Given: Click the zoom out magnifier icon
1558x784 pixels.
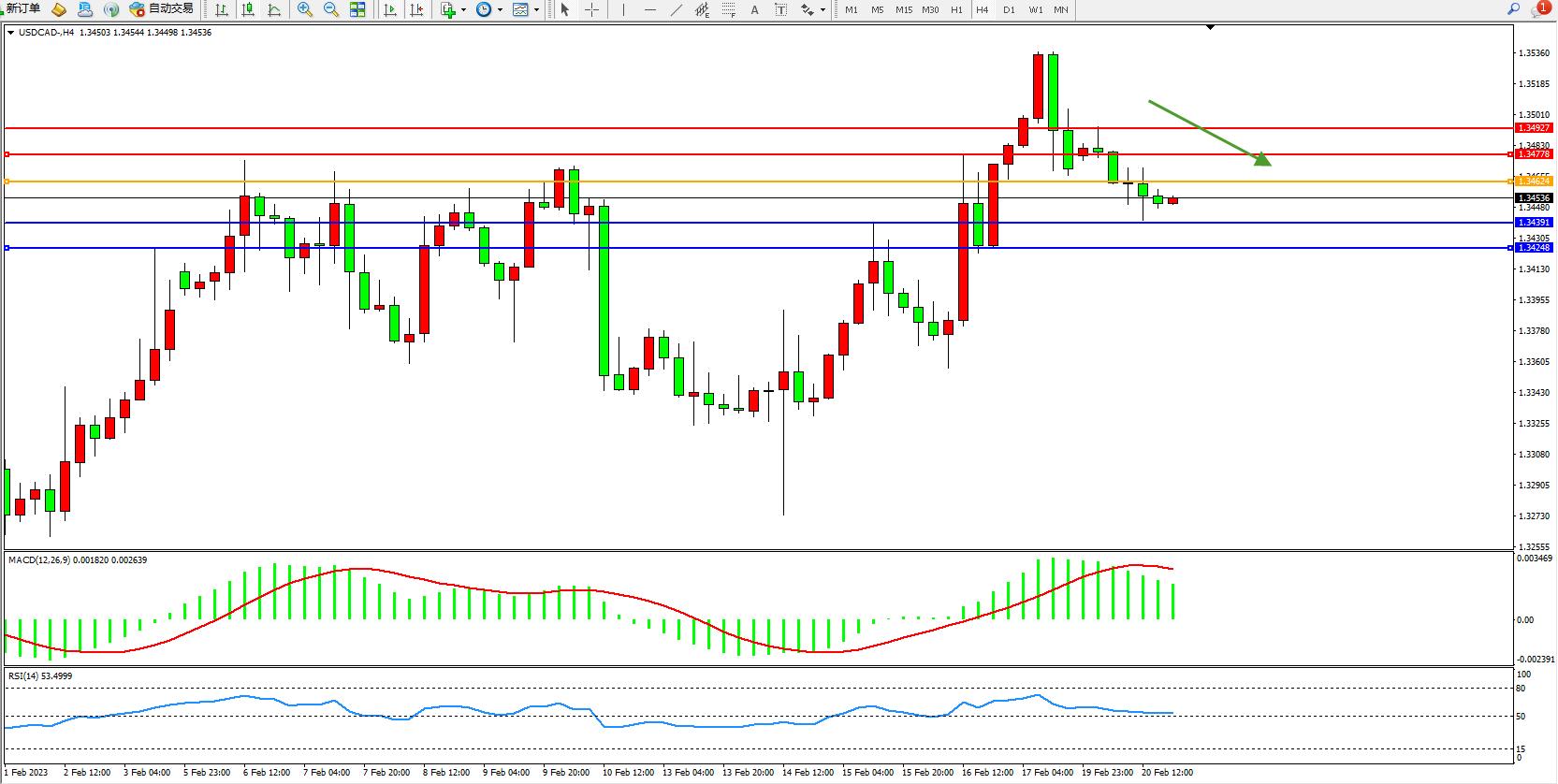Looking at the screenshot, I should [x=330, y=9].
